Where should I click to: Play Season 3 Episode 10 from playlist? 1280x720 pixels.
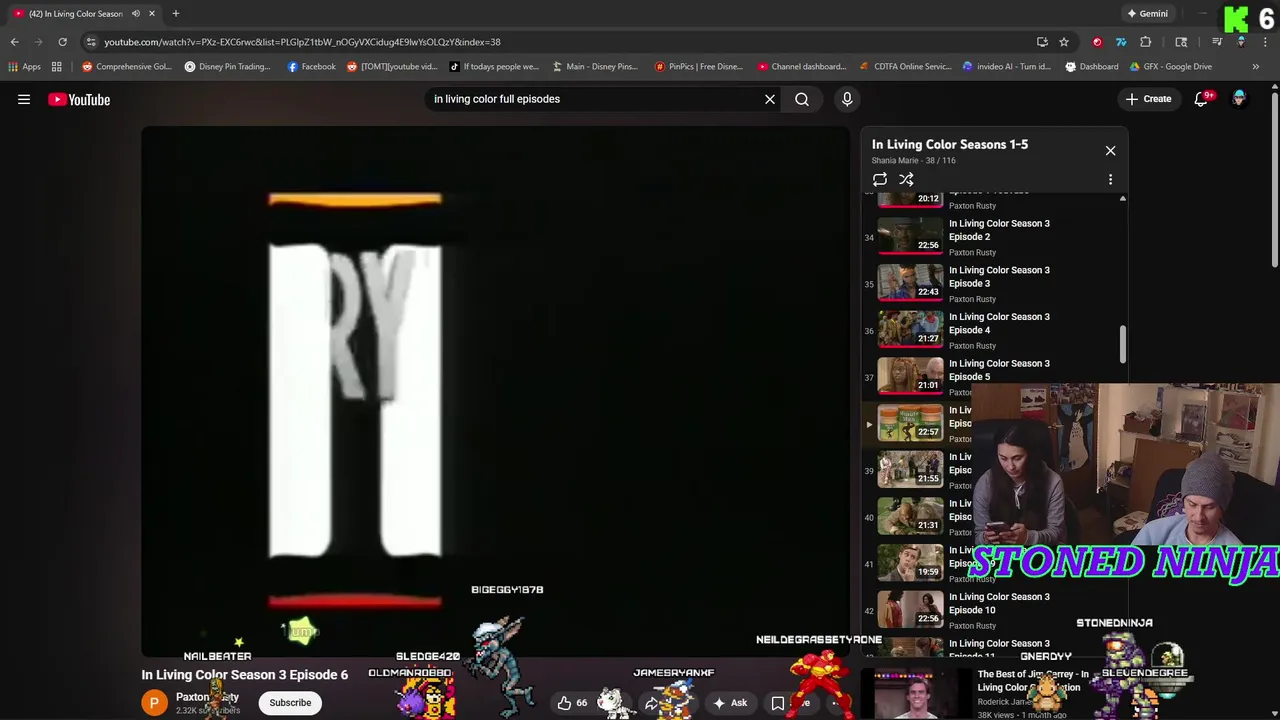(x=993, y=610)
